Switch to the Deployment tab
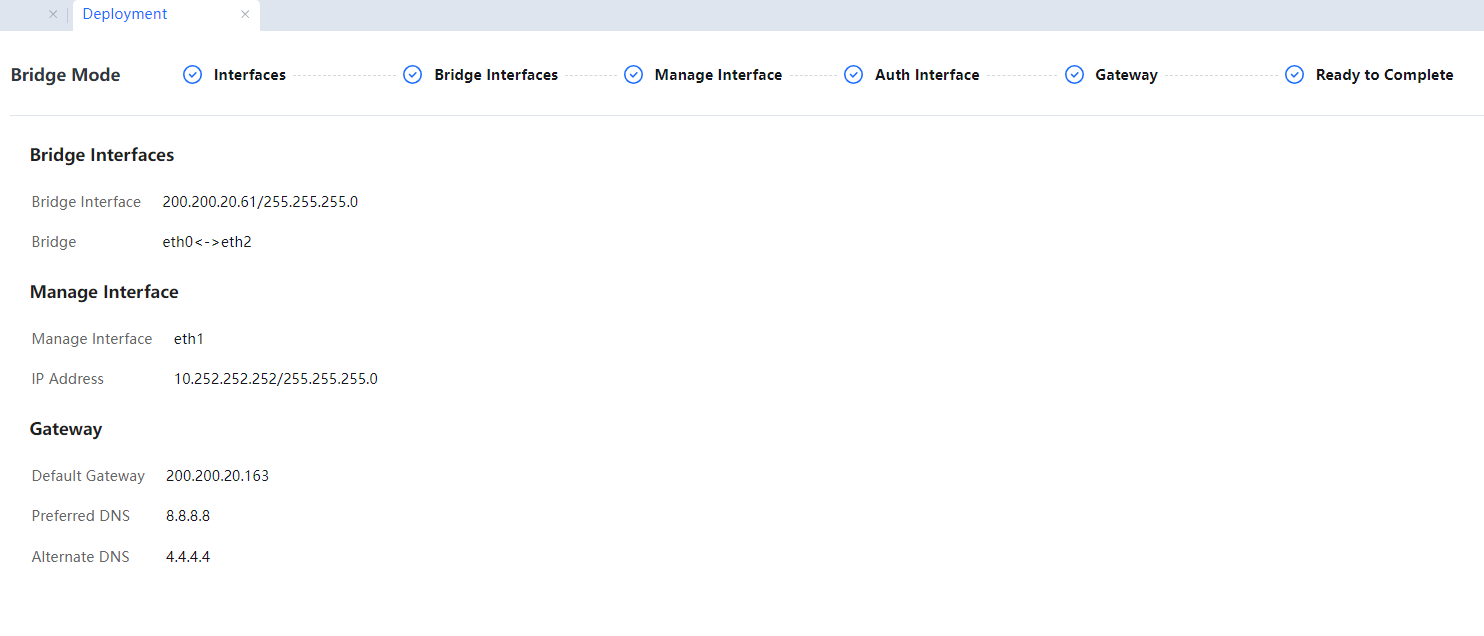 pos(125,14)
